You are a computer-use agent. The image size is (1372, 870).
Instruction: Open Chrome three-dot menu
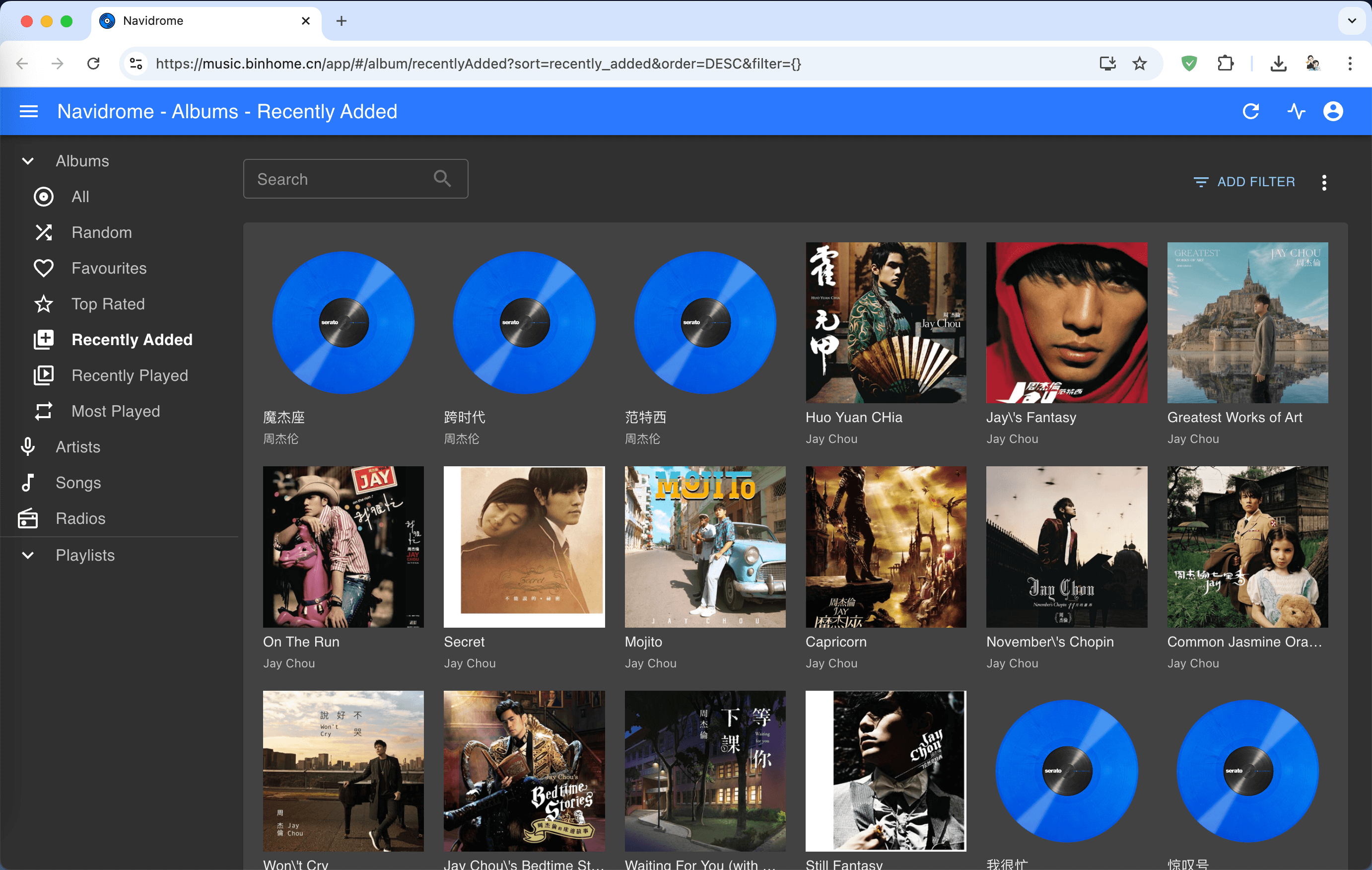1350,63
